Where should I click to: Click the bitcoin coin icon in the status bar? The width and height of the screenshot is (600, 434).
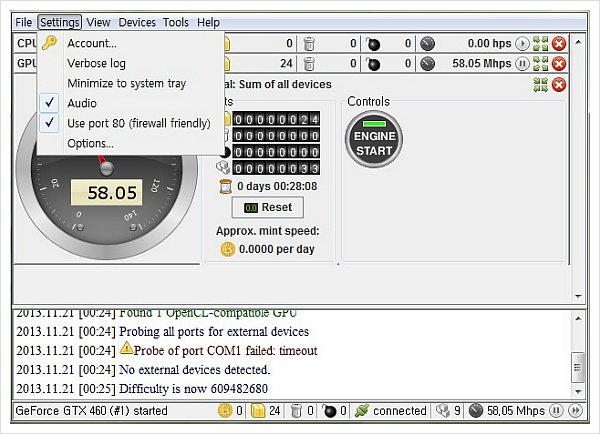tap(224, 411)
